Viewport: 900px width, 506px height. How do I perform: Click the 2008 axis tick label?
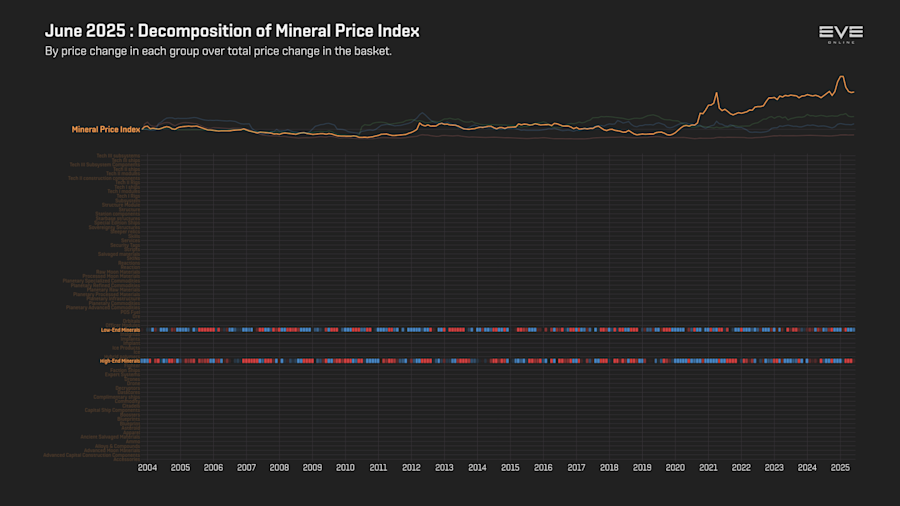tap(280, 468)
